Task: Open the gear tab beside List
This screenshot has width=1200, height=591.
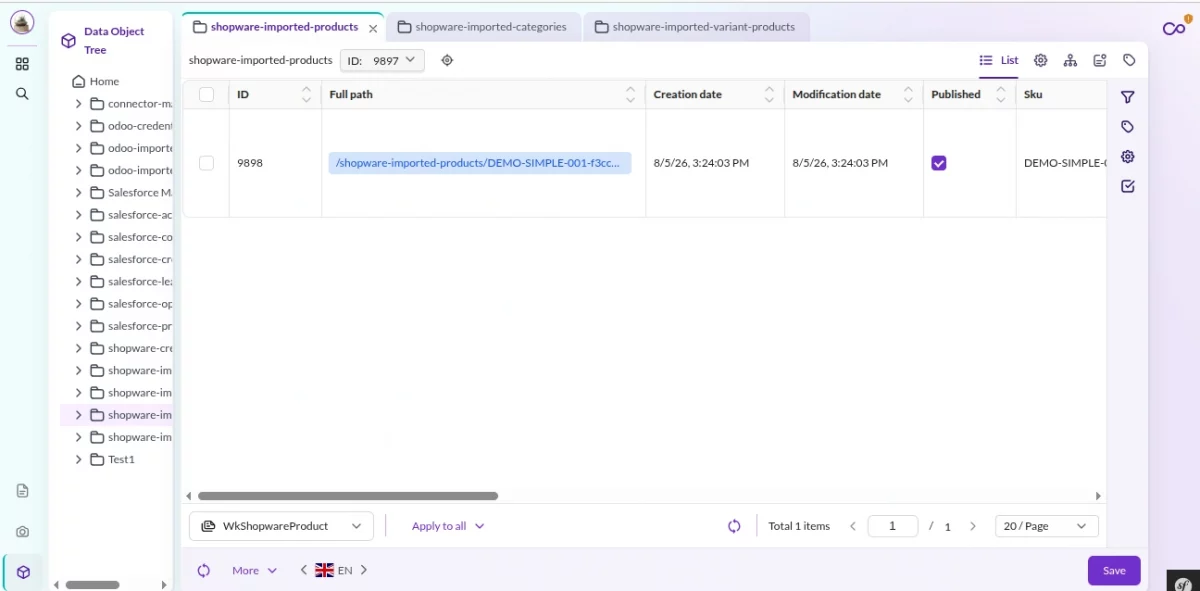Action: 1040,60
